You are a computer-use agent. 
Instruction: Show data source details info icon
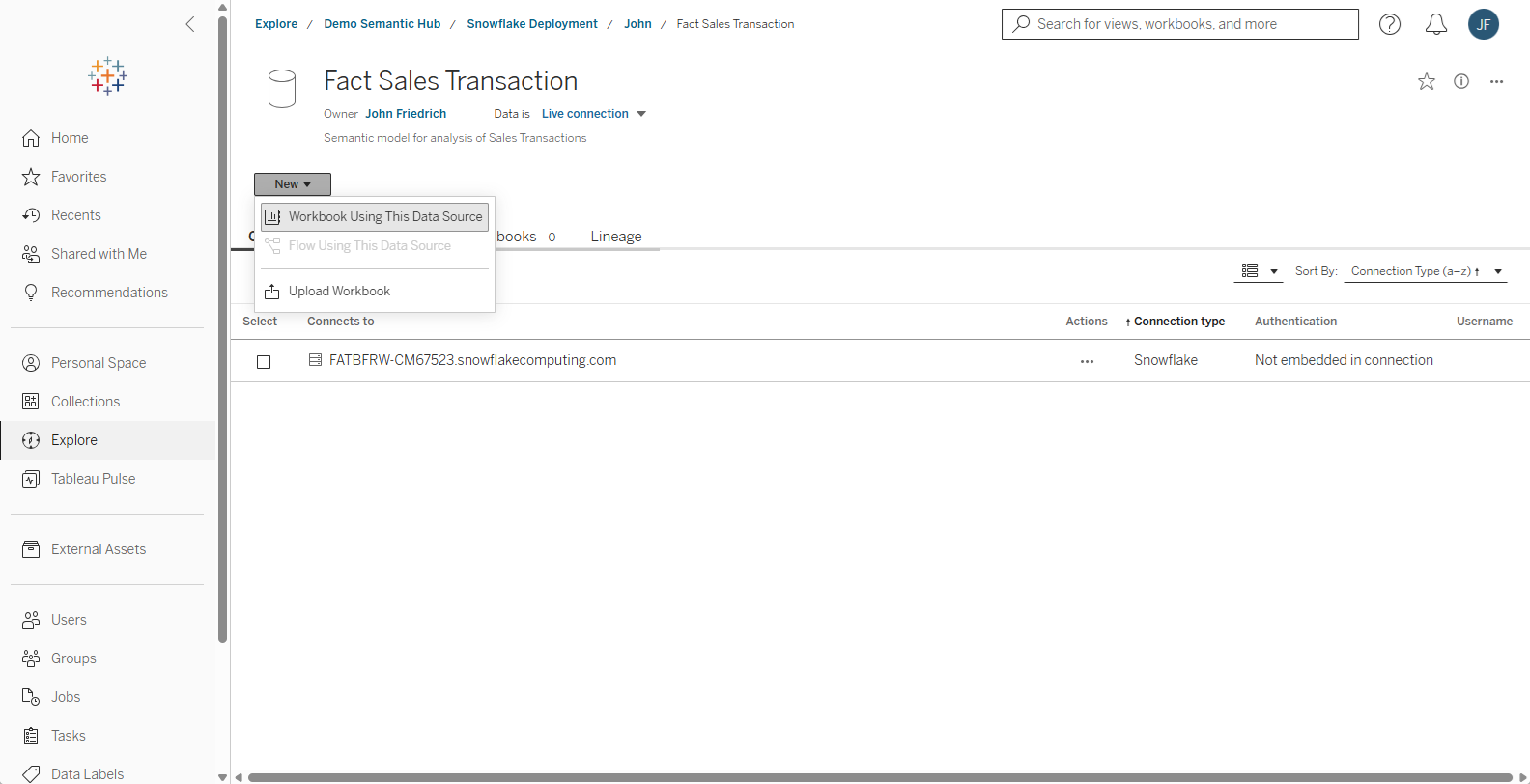point(1461,81)
